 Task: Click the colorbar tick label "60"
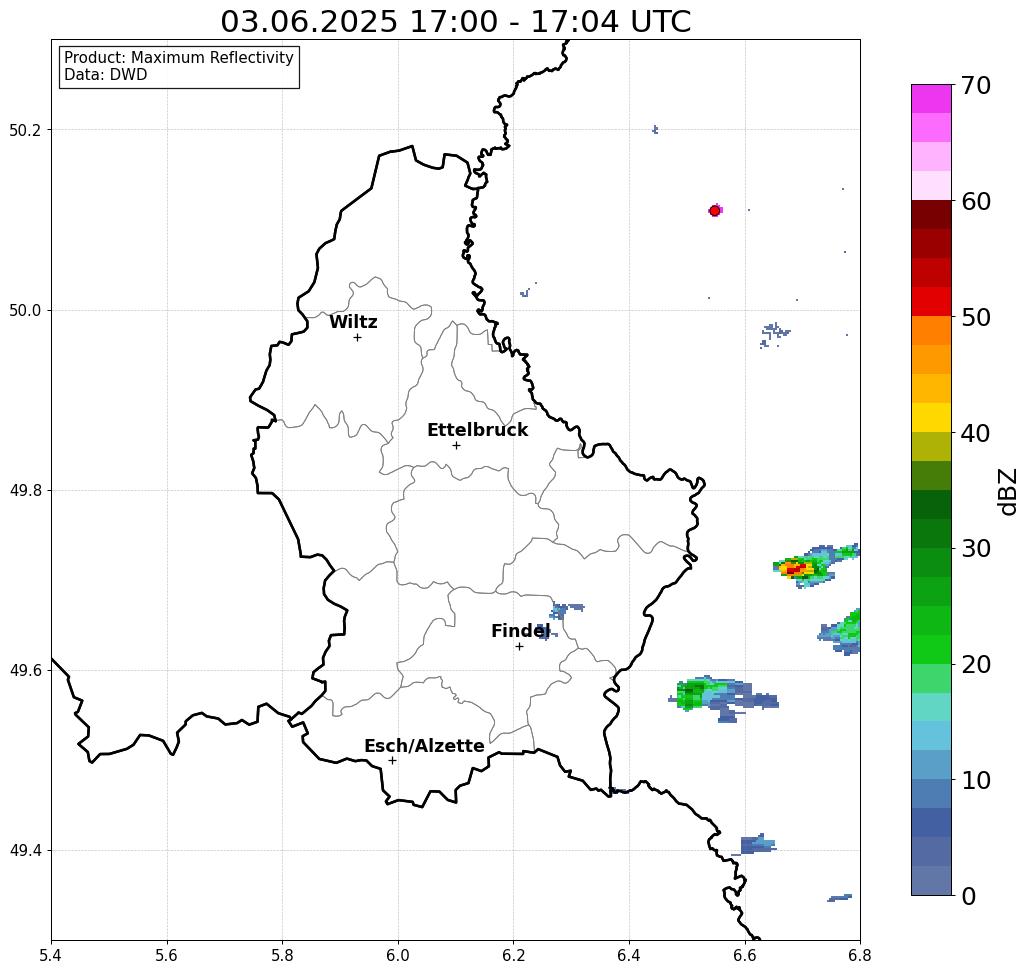975,201
